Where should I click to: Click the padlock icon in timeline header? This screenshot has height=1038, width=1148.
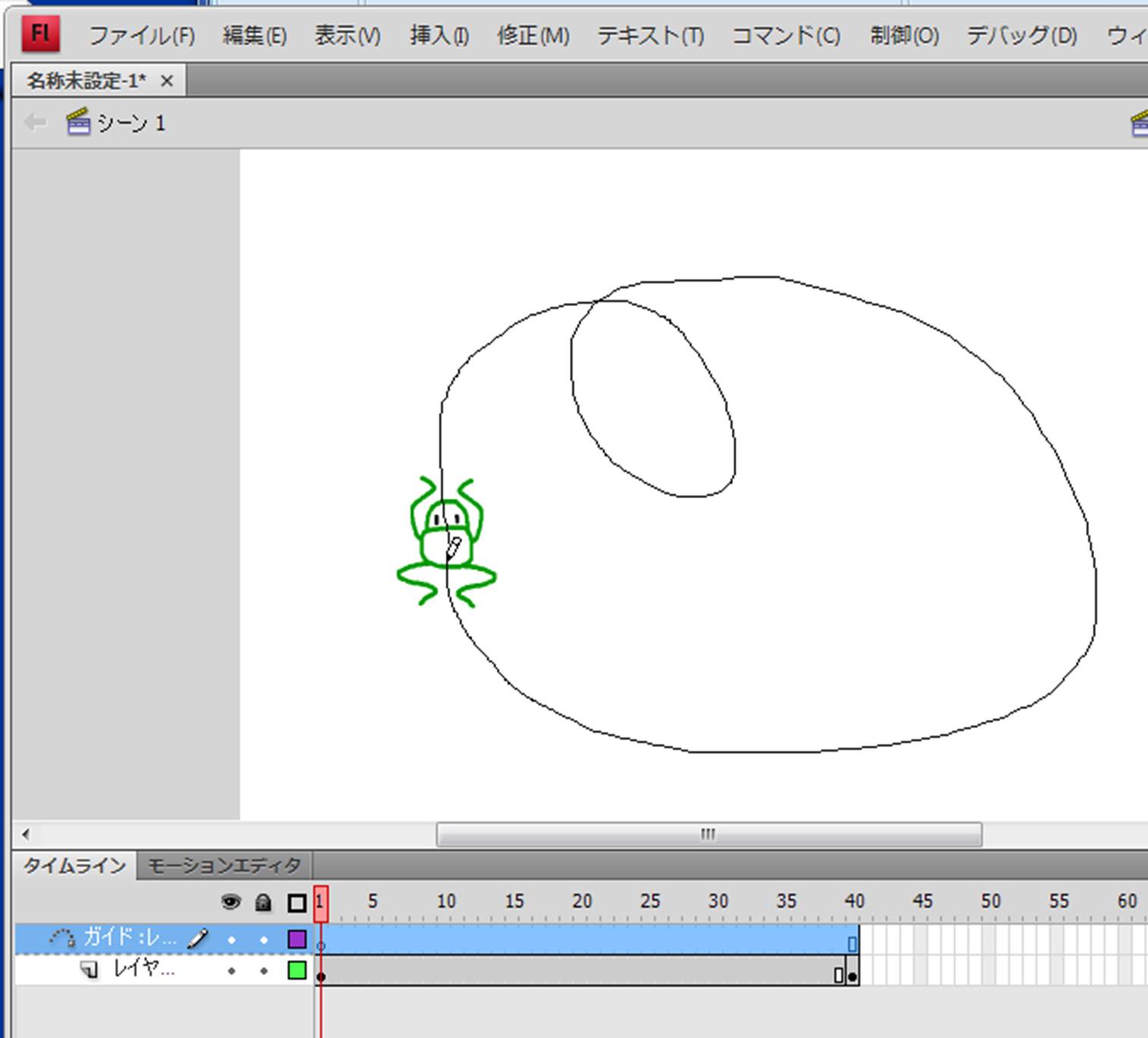click(x=263, y=902)
